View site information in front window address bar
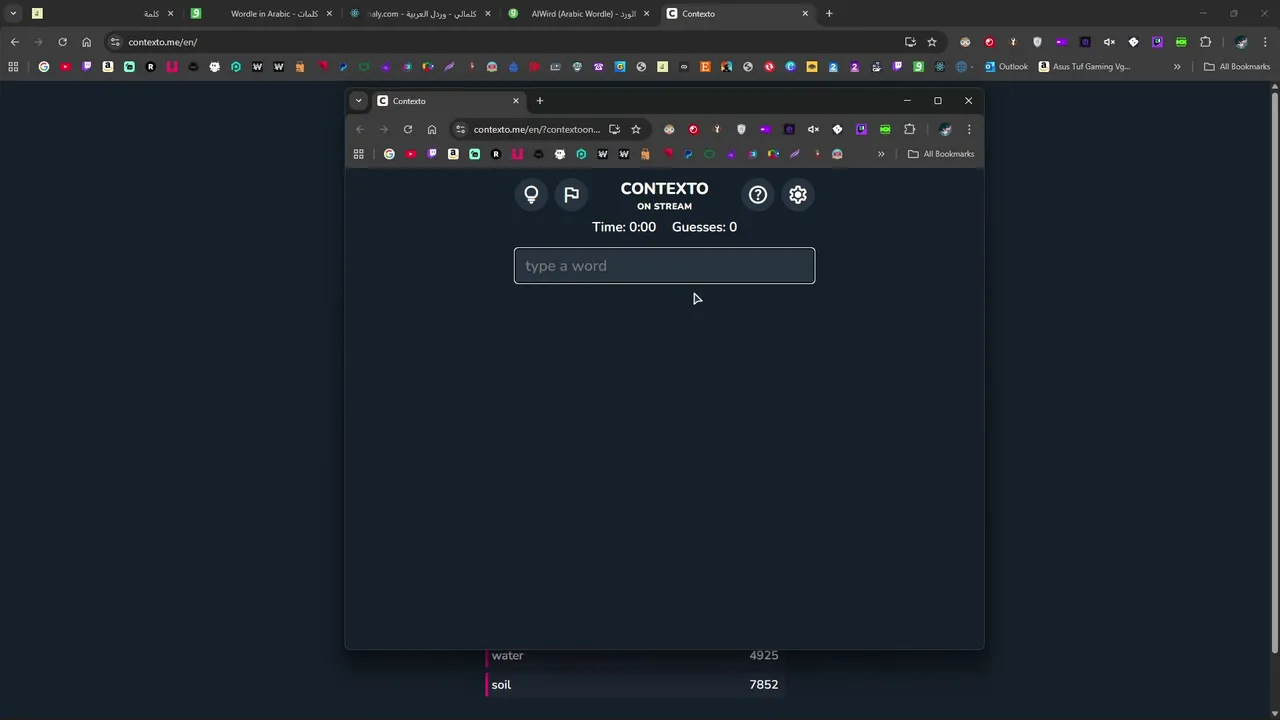Screen dimensions: 1280x720 tap(460, 129)
